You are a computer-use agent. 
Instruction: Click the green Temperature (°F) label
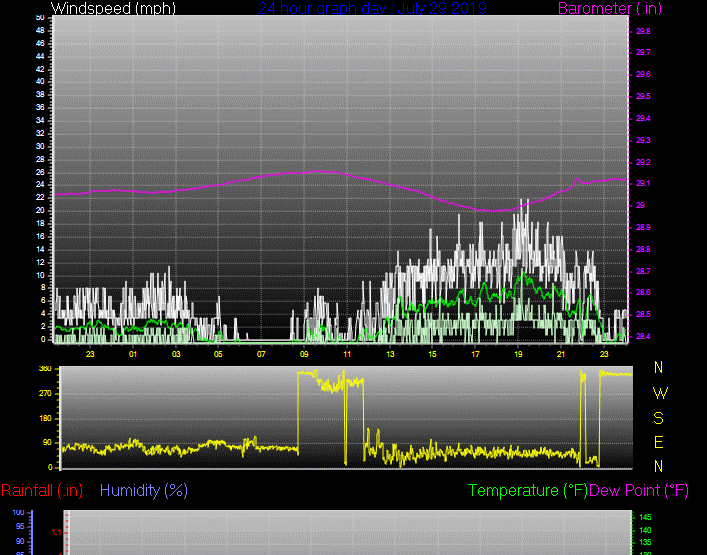click(527, 490)
